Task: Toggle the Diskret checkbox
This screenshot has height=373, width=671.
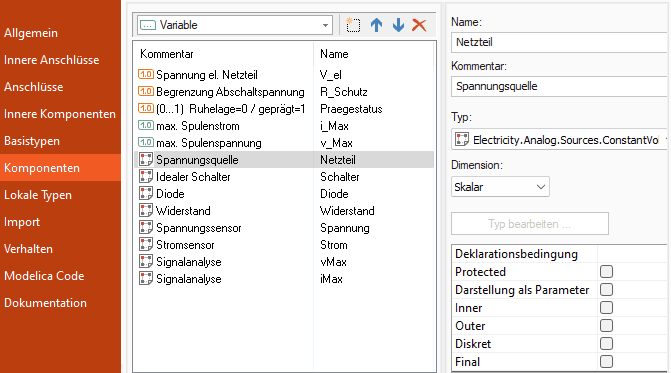Action: 606,343
